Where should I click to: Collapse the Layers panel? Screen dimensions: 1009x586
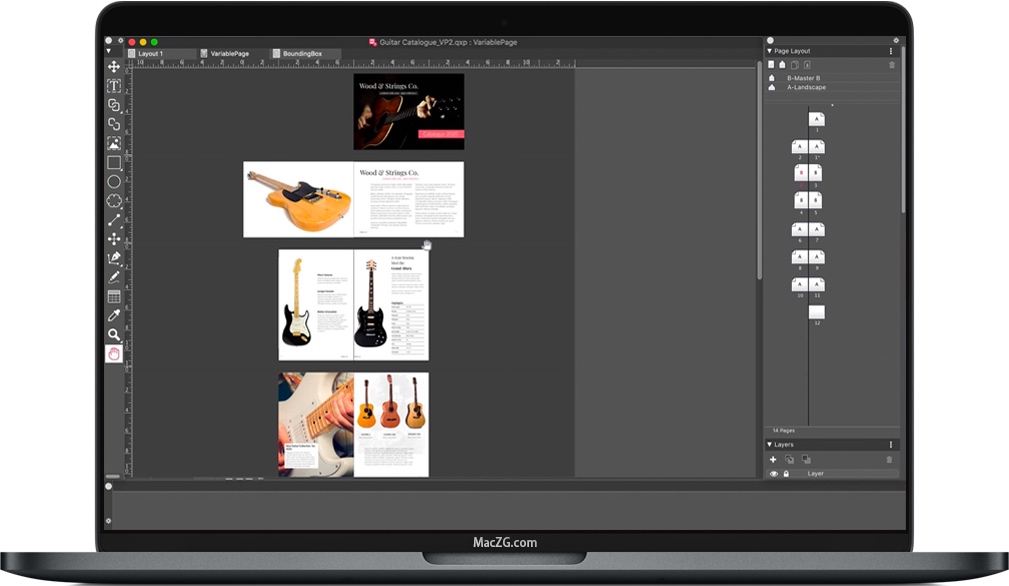point(770,445)
